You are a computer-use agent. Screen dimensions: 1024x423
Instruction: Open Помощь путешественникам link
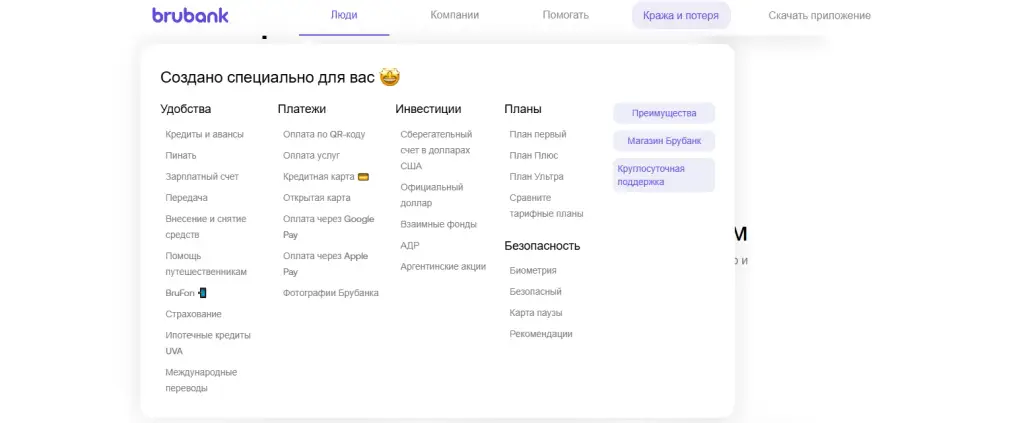(x=206, y=264)
